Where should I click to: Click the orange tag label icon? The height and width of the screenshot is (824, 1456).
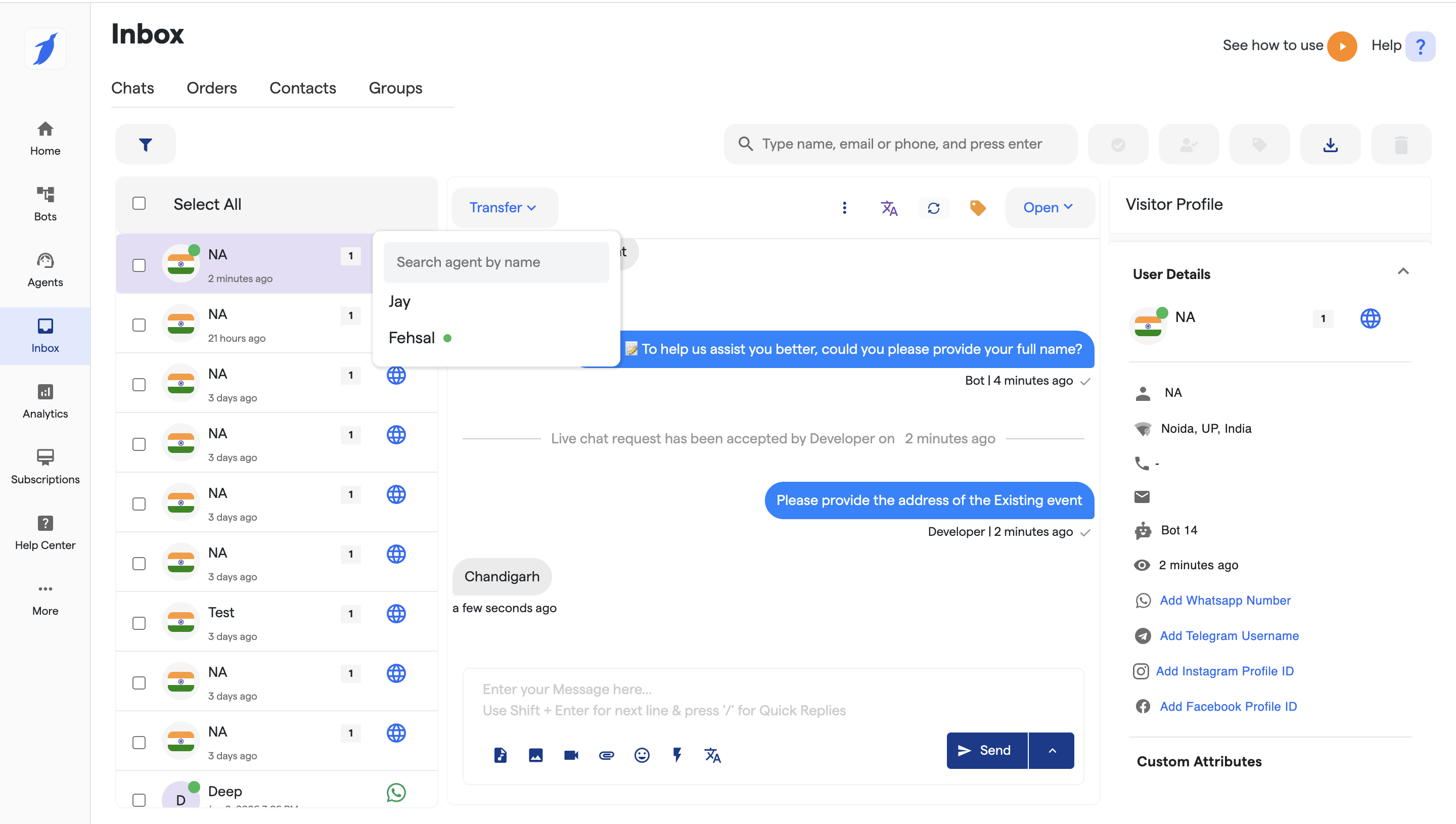click(977, 208)
